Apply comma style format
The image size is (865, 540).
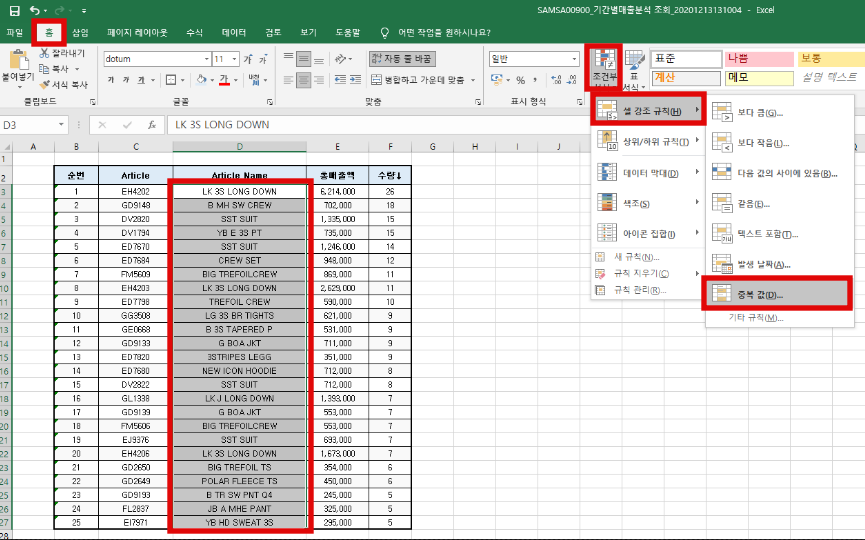pyautogui.click(x=535, y=80)
